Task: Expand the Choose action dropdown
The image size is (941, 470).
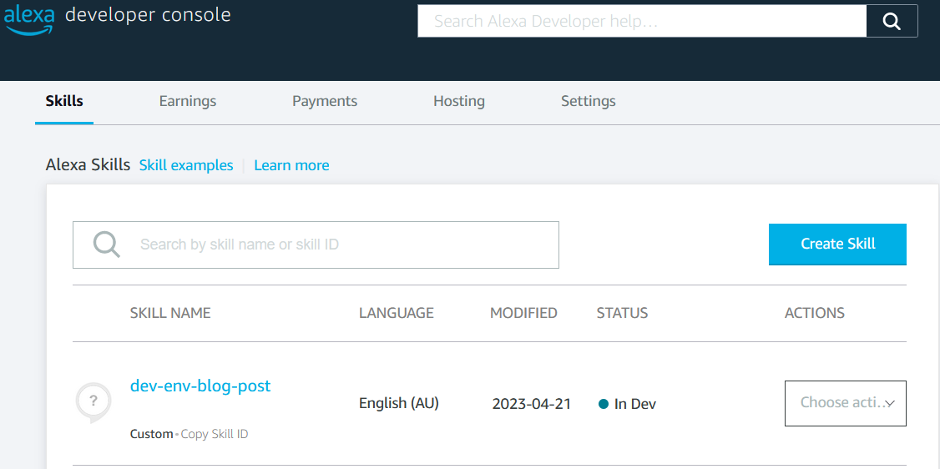Action: pyautogui.click(x=845, y=403)
